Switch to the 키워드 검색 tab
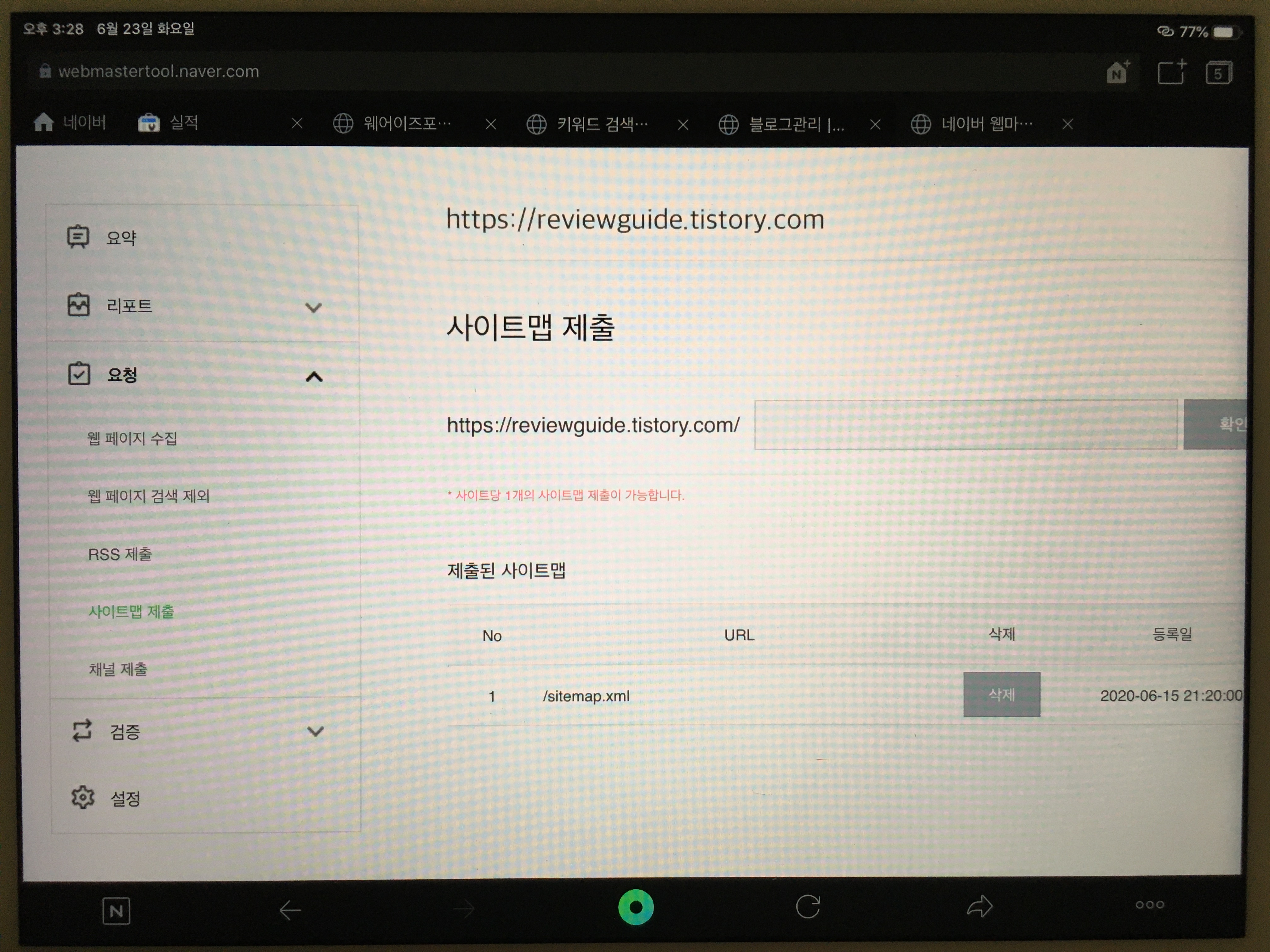Screen dimensions: 1270x952 602,124
